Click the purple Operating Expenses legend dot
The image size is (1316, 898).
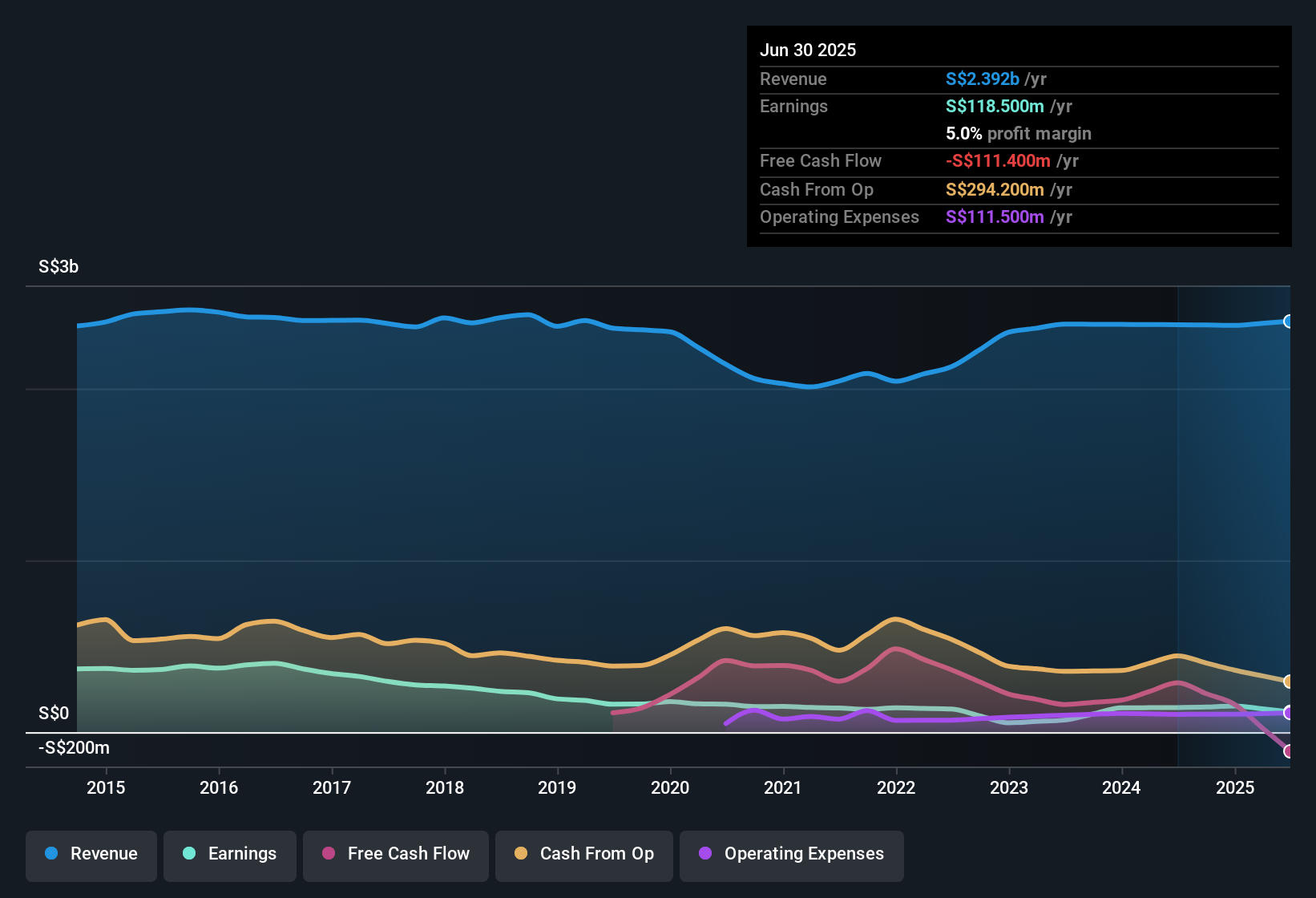click(705, 853)
